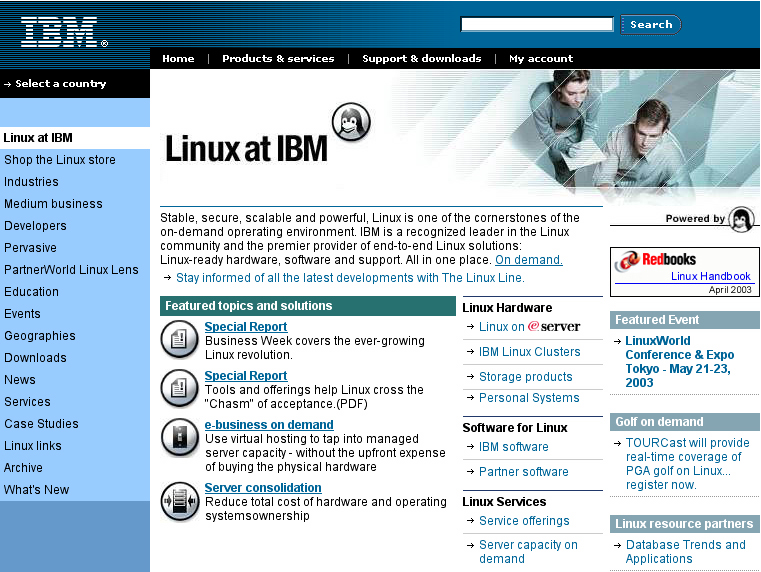Image resolution: width=761 pixels, height=572 pixels.
Task: Open Case Studies in the sidebar
Action: click(x=41, y=424)
